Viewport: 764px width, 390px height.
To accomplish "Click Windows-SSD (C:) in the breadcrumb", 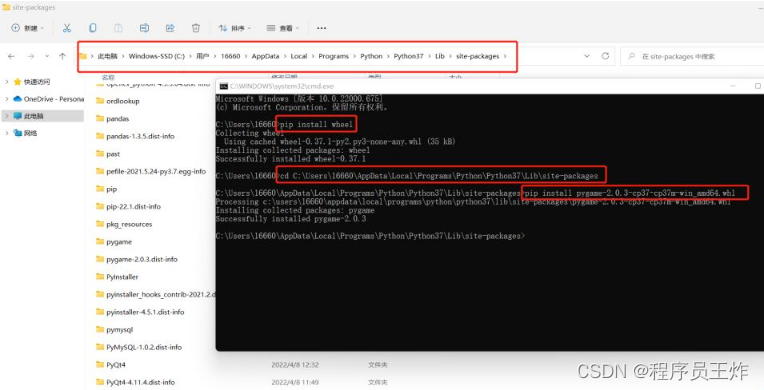I will 157,57.
